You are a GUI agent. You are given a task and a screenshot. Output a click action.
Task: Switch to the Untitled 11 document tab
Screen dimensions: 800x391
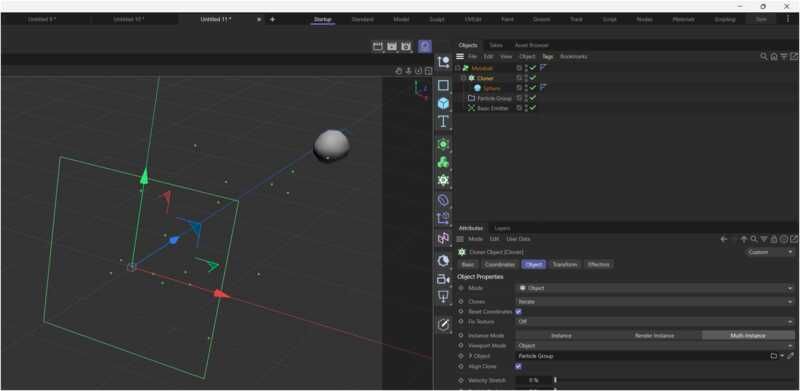click(216, 19)
